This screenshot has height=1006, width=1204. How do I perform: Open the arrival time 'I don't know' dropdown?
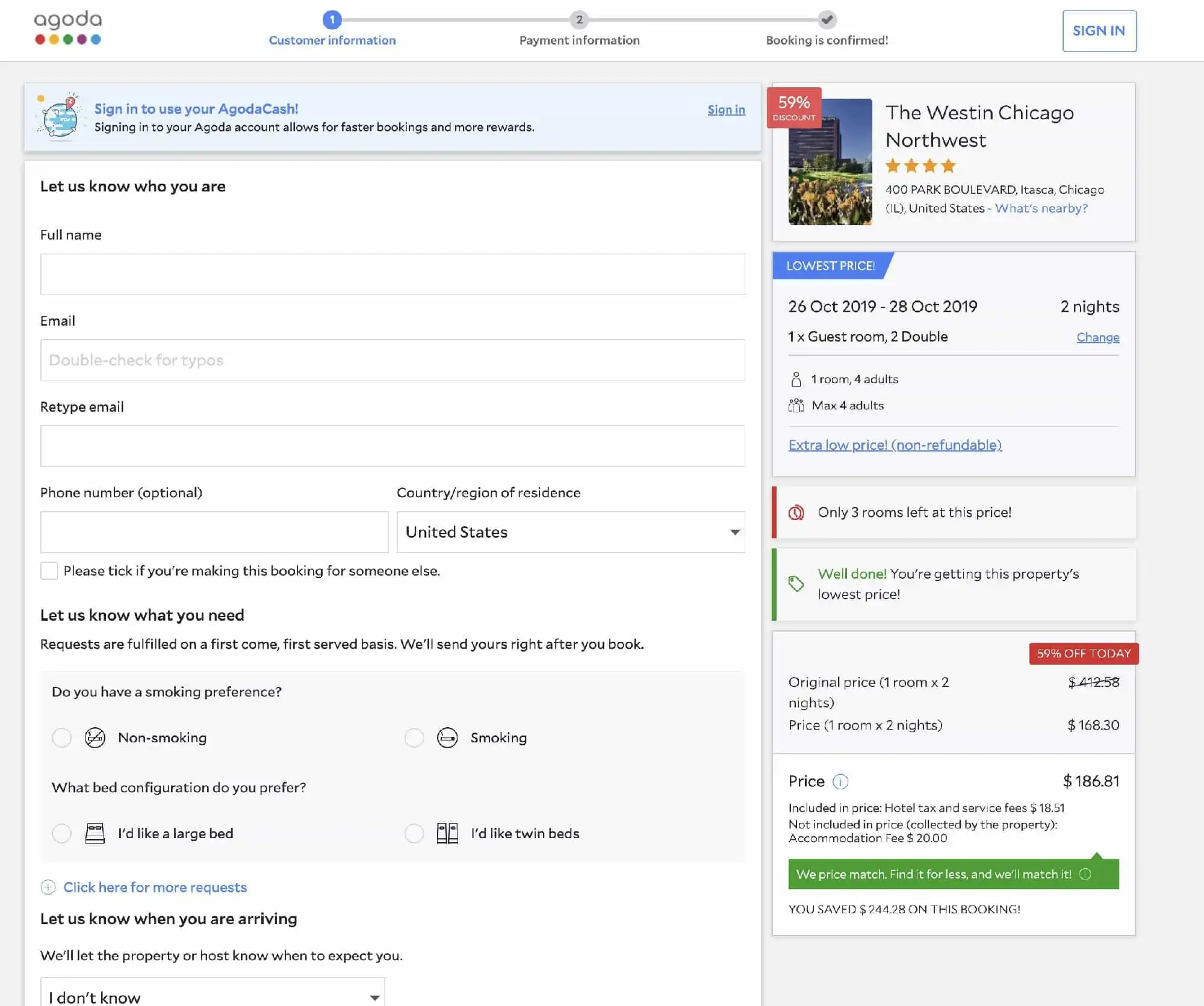point(213,992)
